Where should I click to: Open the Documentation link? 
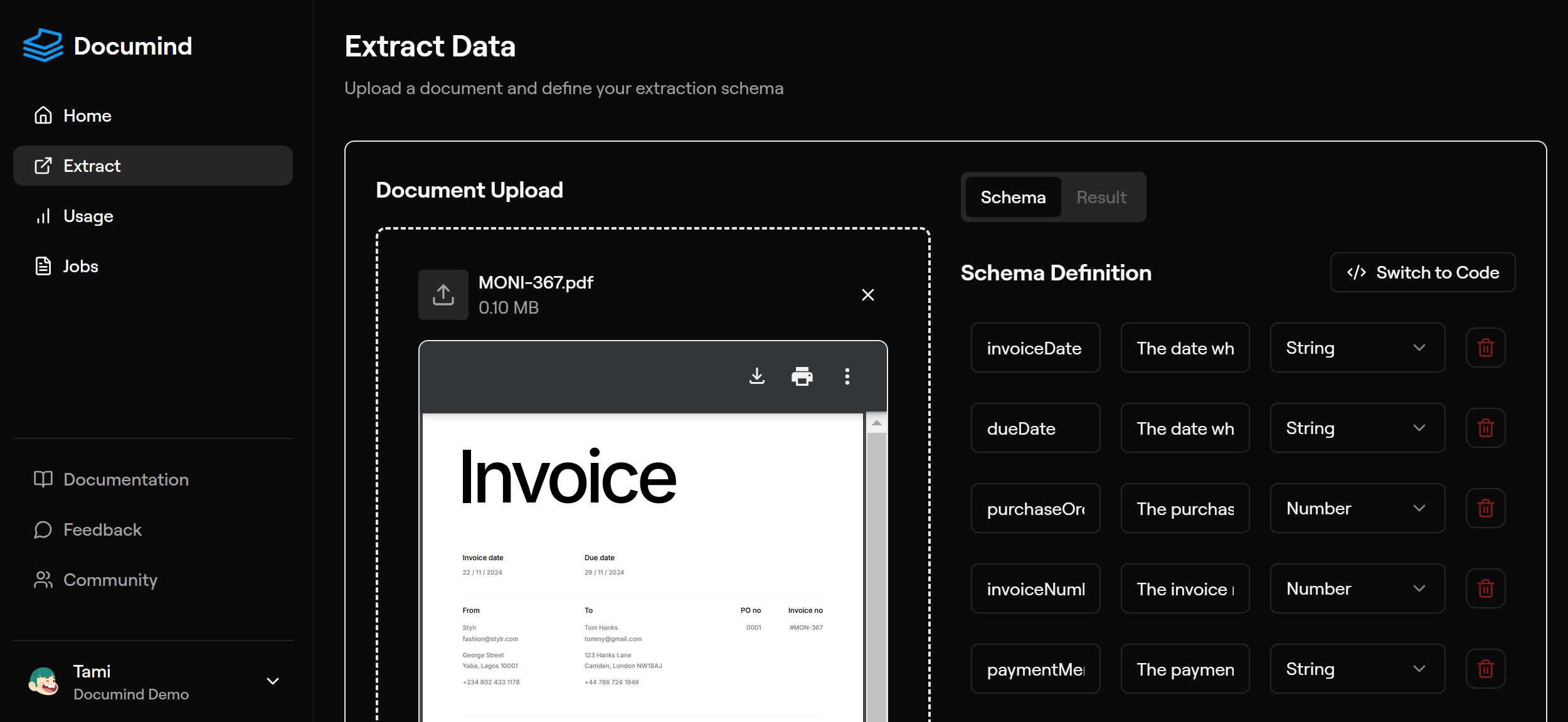125,480
